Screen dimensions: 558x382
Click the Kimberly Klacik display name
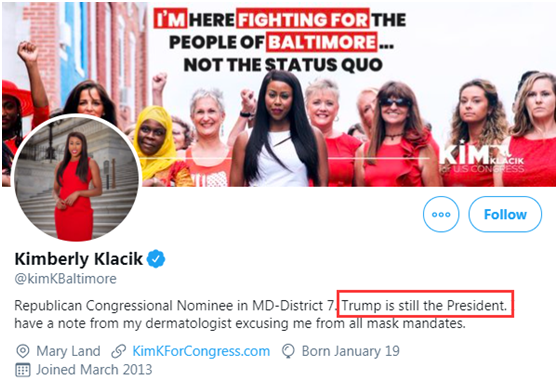point(79,259)
